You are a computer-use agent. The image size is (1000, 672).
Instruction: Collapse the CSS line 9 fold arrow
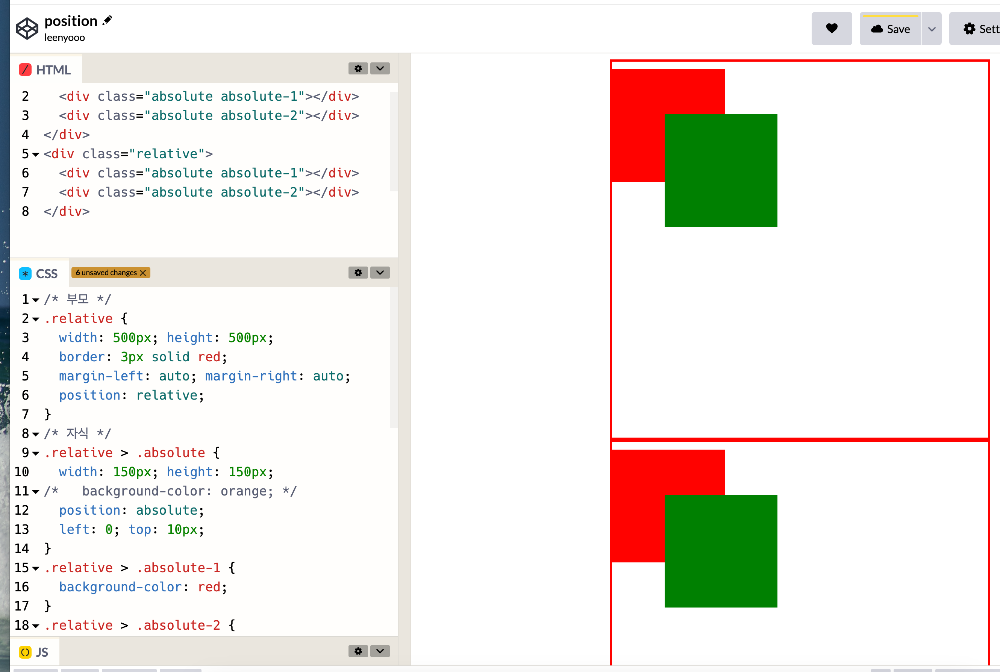point(36,453)
